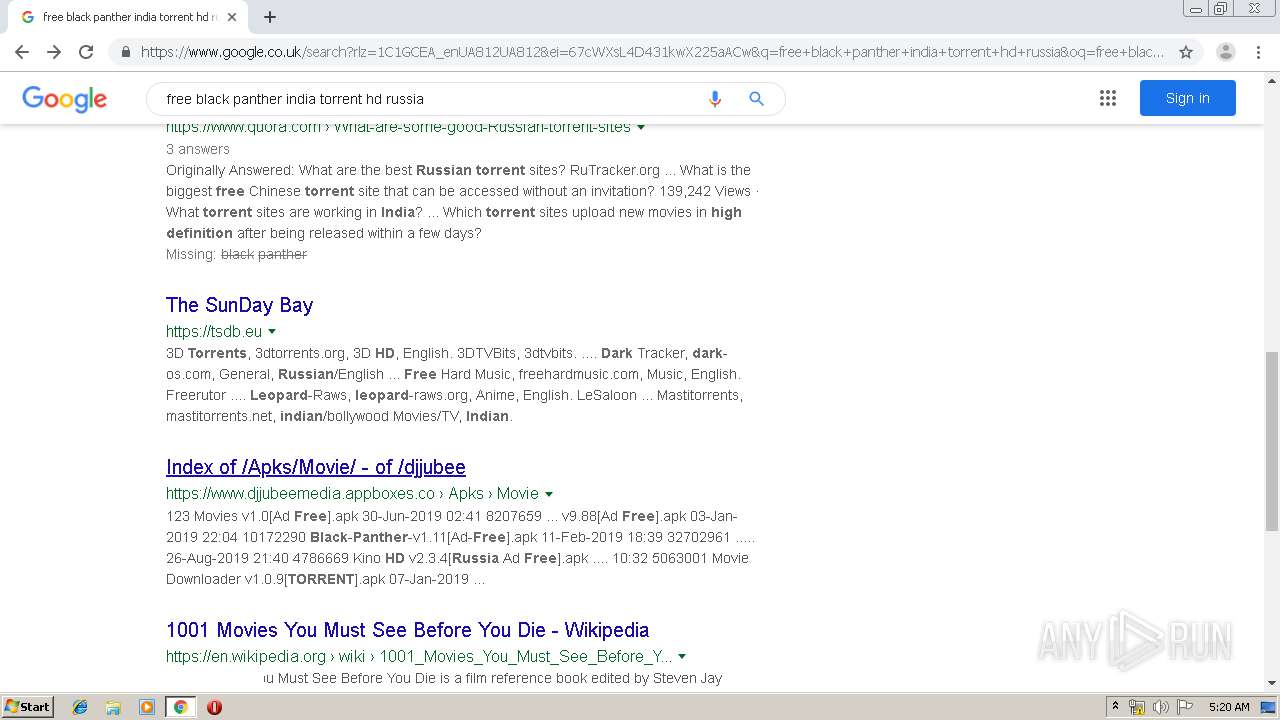The width and height of the screenshot is (1280, 720).
Task: Click the Action Center flag icon
Action: point(1184,707)
